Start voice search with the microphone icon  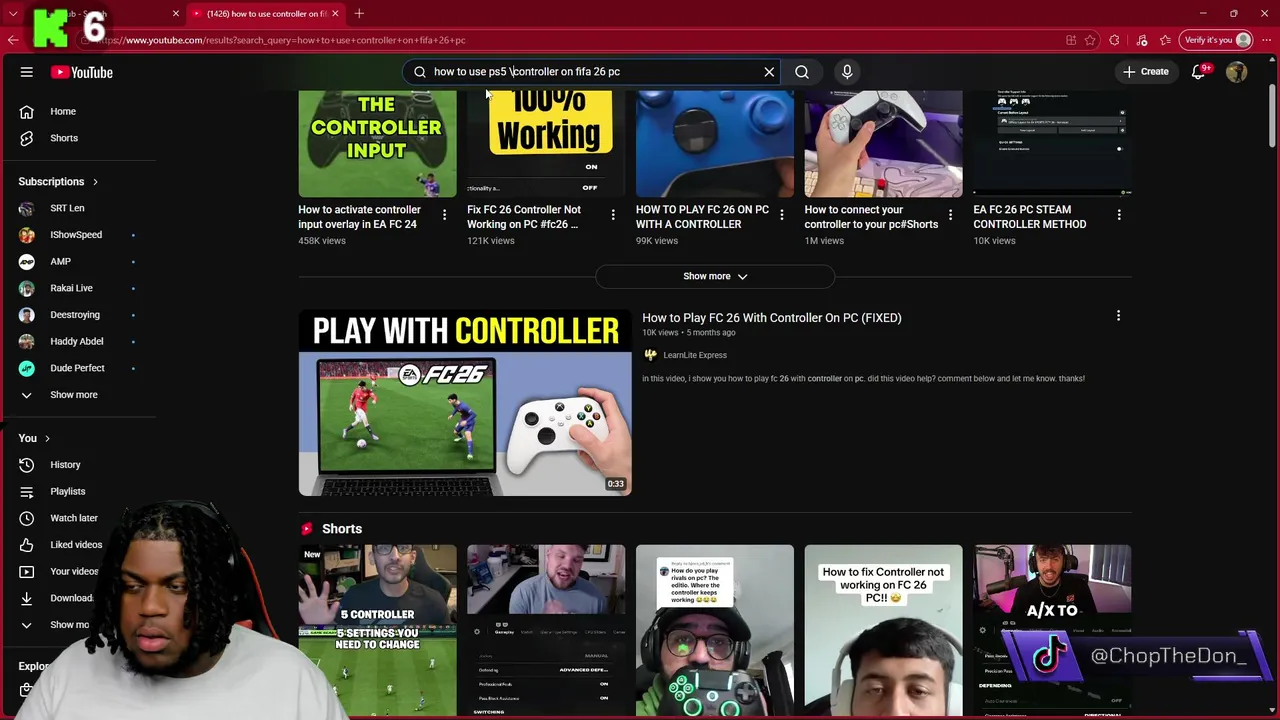[847, 72]
